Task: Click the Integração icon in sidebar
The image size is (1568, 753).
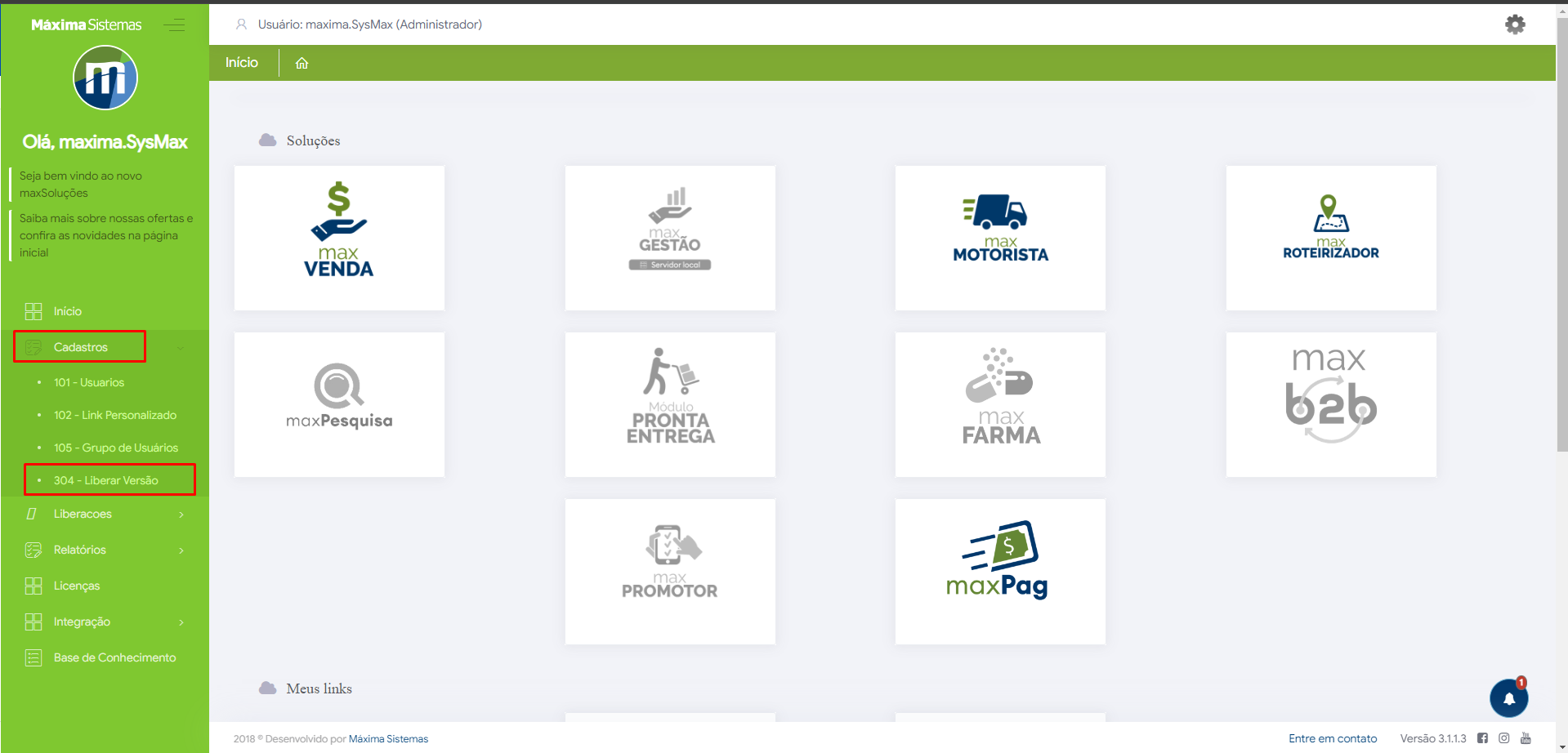Action: click(34, 622)
